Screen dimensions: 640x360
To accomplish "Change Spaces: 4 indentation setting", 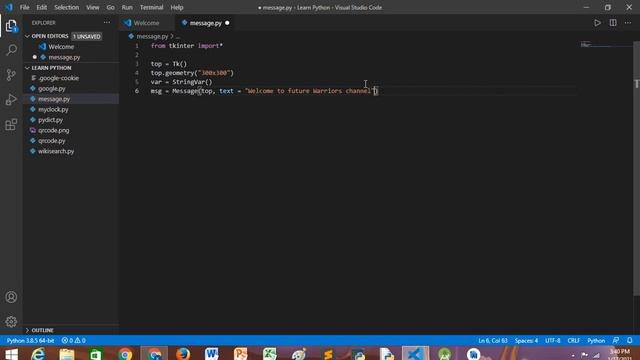I will (526, 340).
